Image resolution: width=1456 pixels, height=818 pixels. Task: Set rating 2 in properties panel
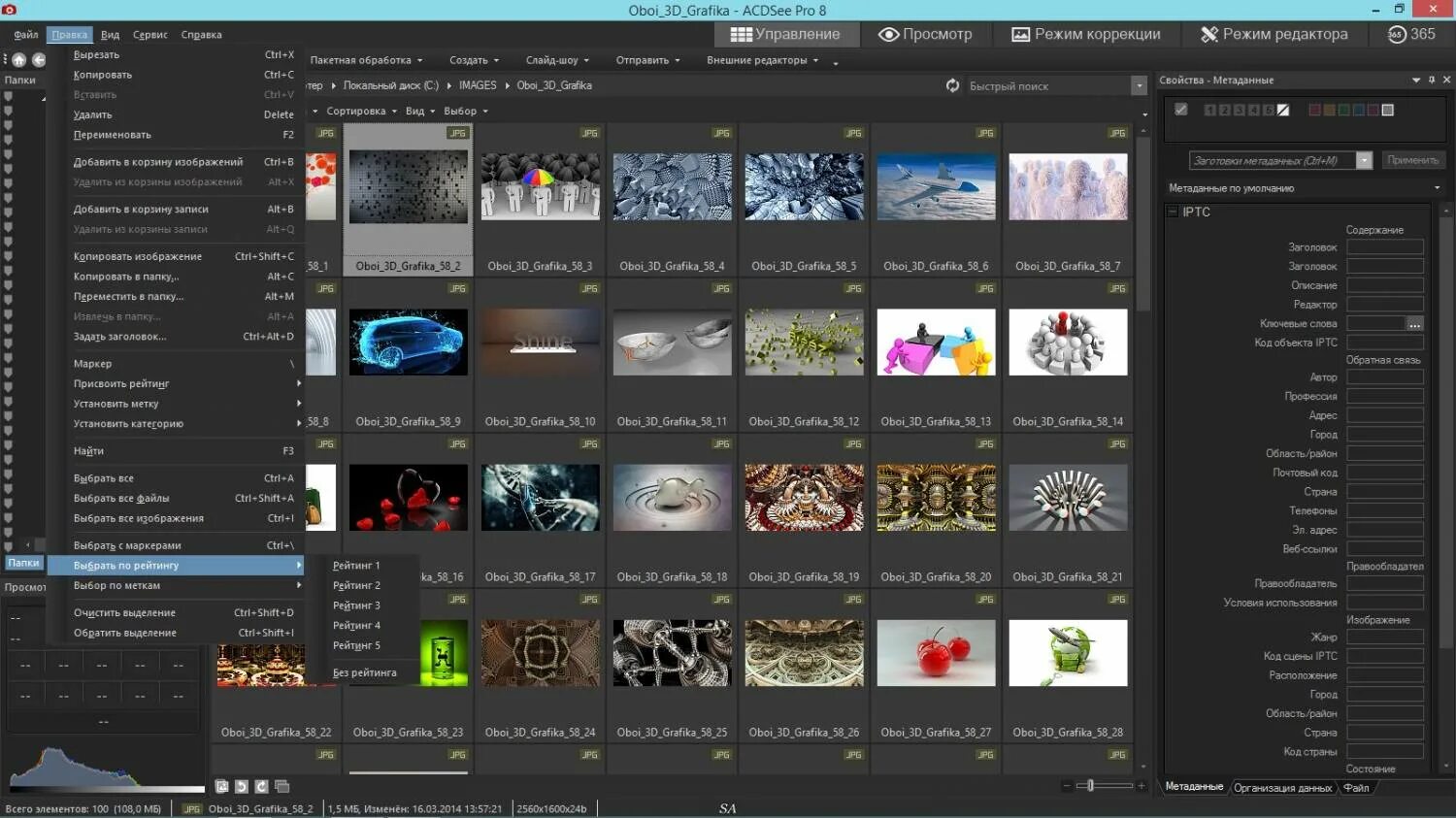[1224, 110]
